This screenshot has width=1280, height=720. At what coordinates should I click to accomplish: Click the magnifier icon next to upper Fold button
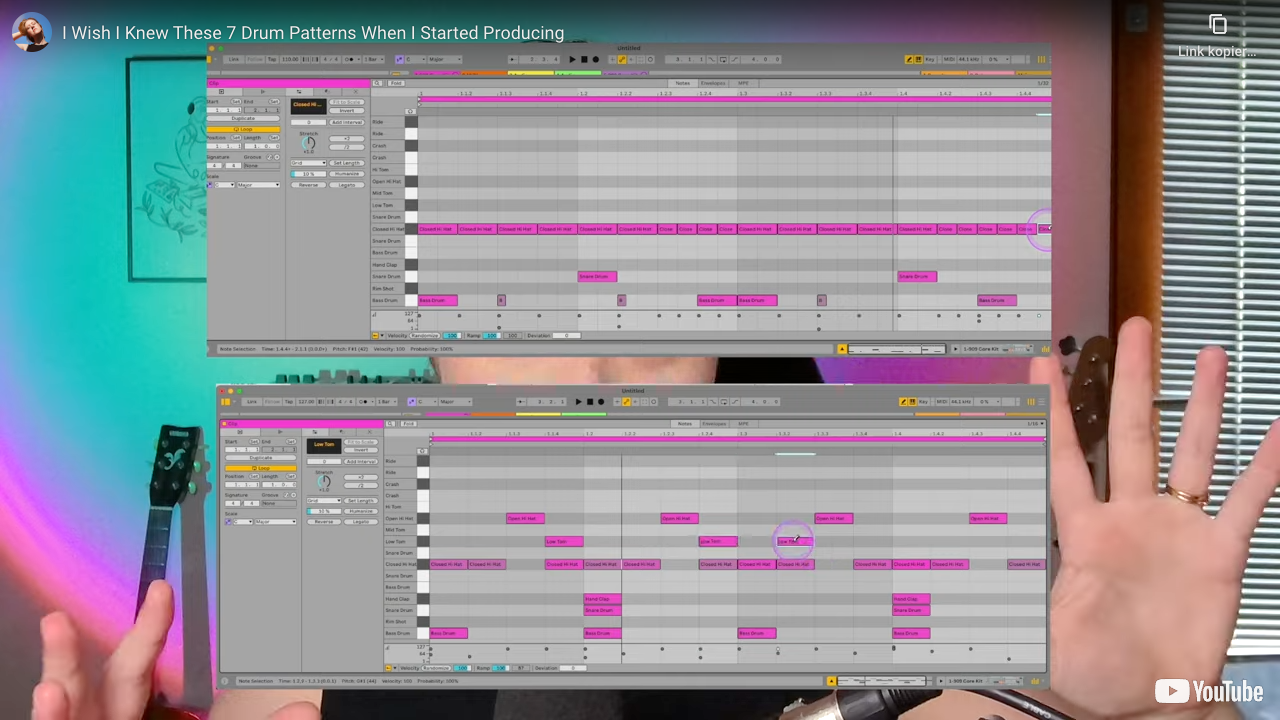(x=377, y=83)
